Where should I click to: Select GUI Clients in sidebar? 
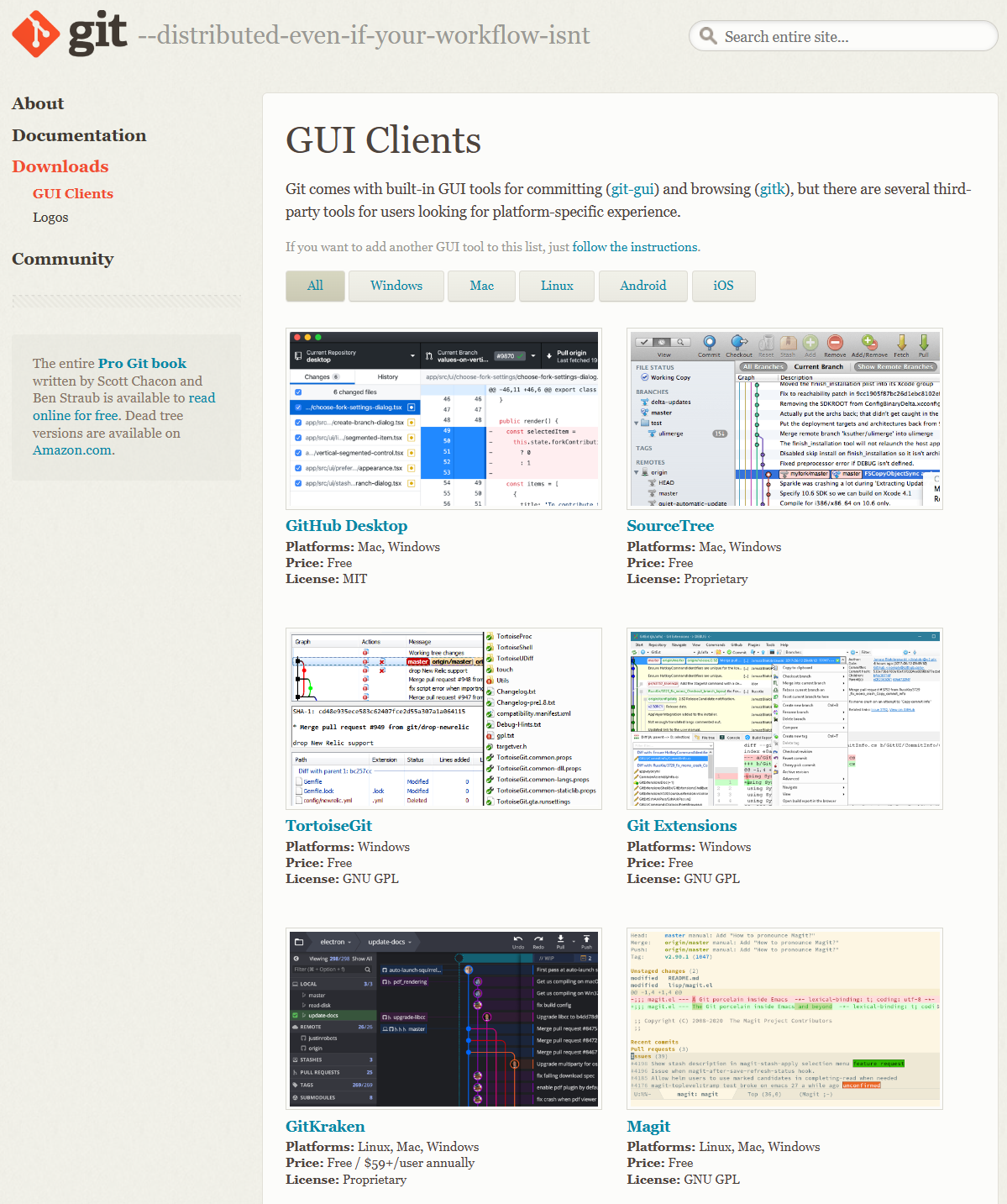(x=73, y=193)
